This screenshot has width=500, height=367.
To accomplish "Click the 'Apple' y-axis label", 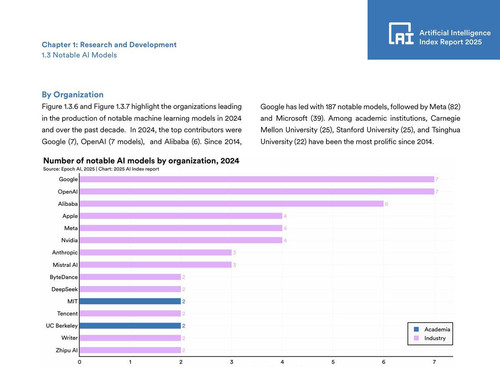I will [70, 216].
